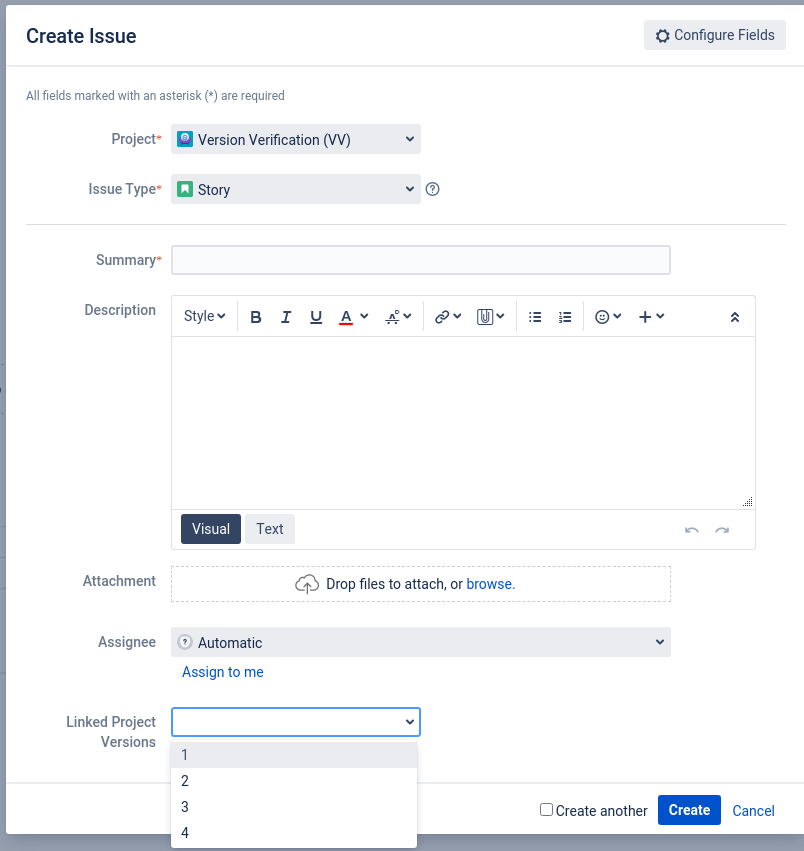Select version 3 from the list
This screenshot has width=804, height=851.
coord(294,807)
